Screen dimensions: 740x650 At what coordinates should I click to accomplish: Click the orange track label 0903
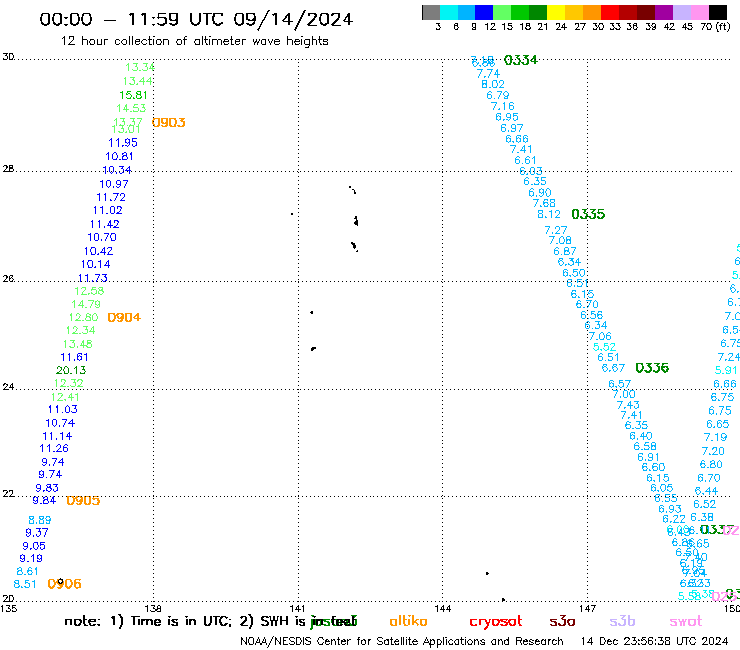168,123
